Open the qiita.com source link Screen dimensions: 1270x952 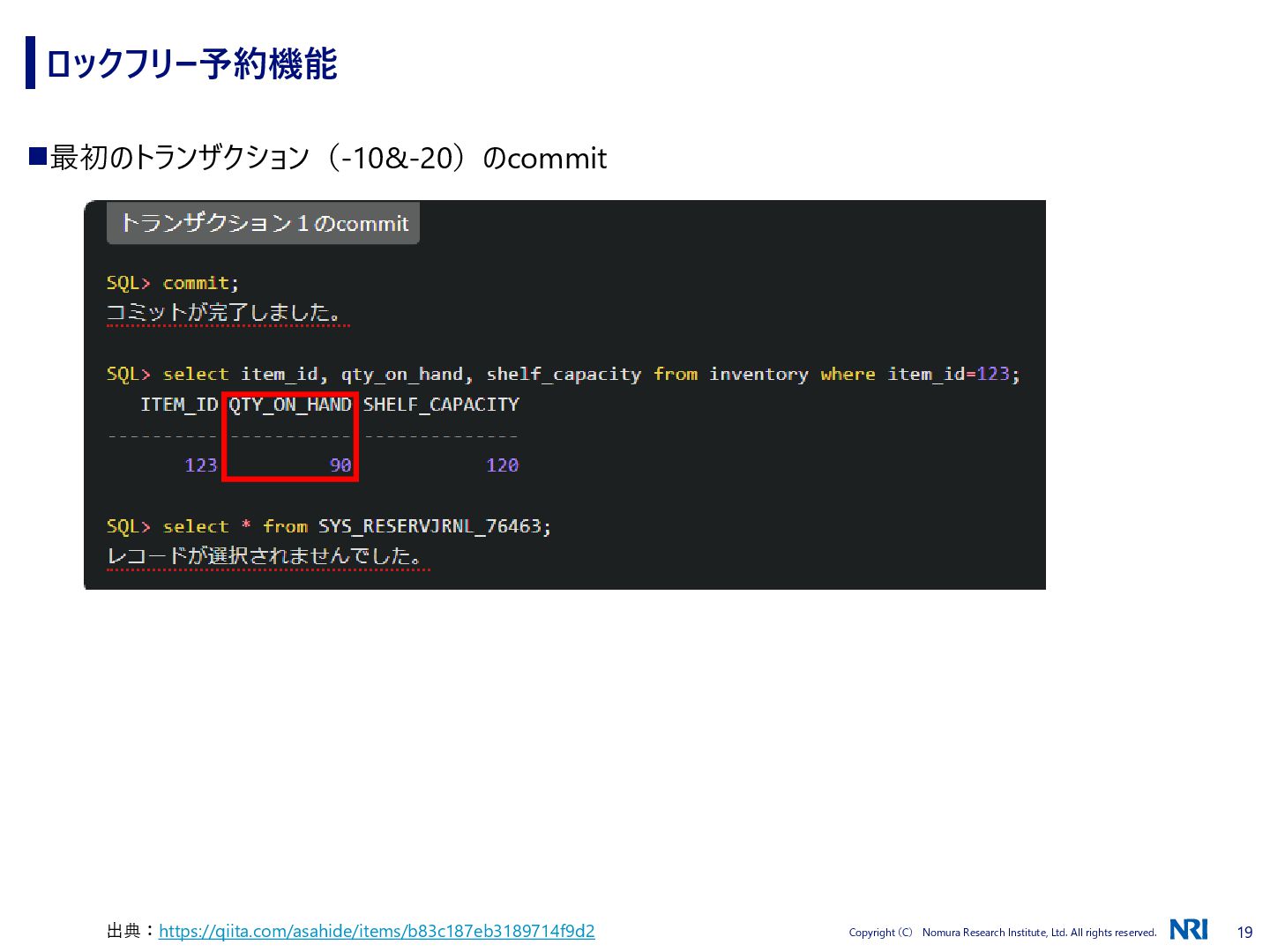[x=377, y=931]
